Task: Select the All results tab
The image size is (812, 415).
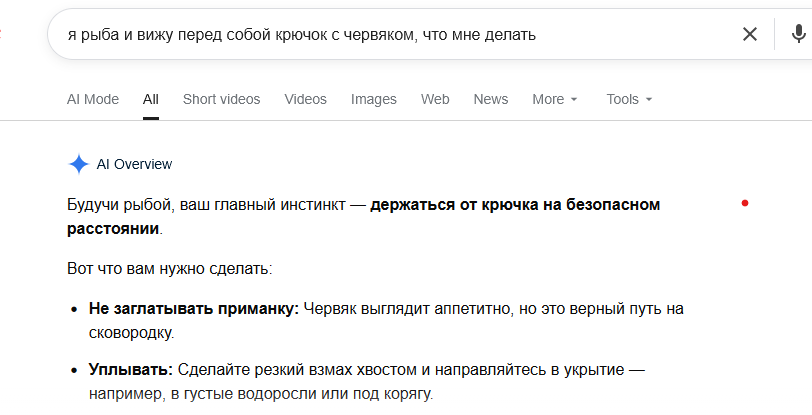Action: tap(151, 99)
